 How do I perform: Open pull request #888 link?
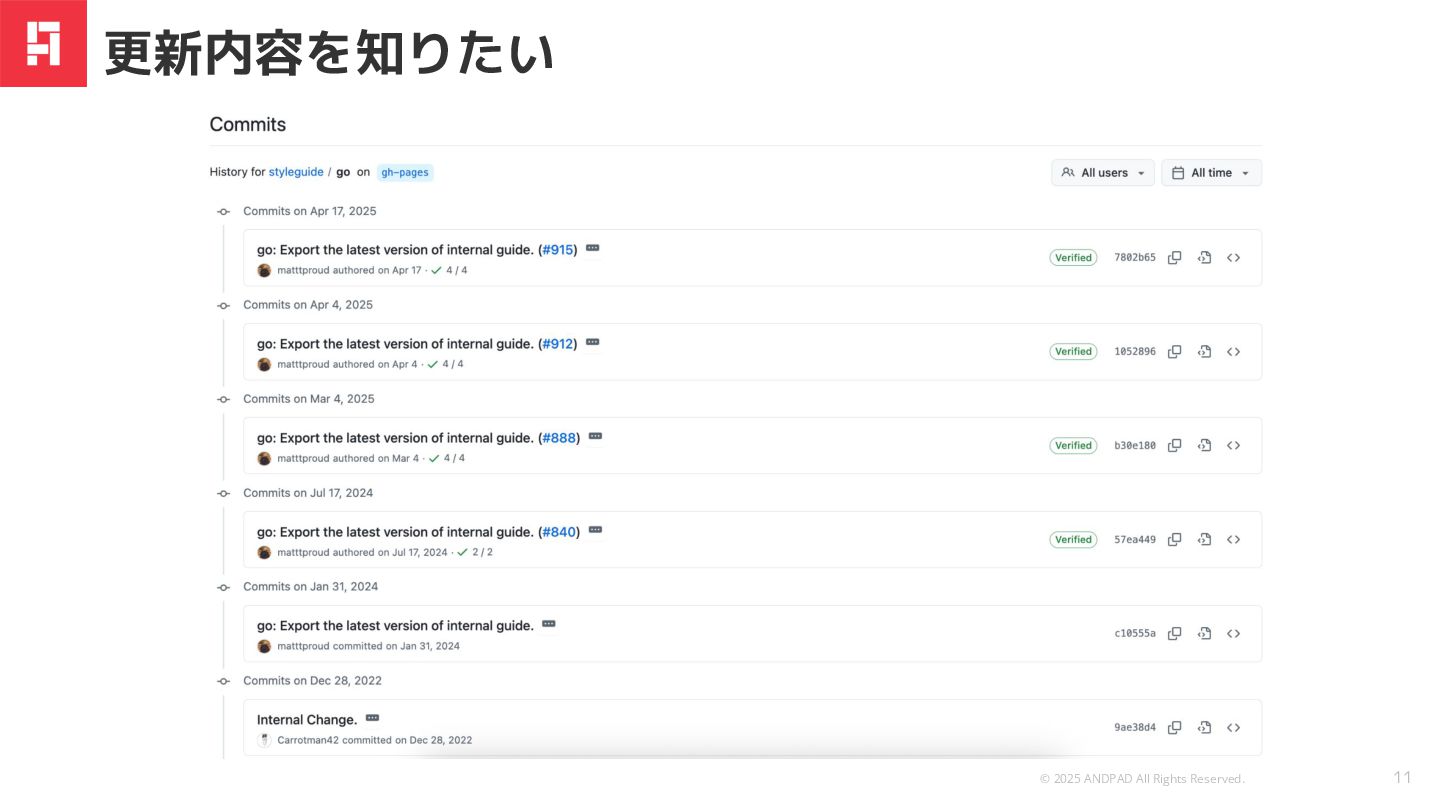click(x=559, y=438)
